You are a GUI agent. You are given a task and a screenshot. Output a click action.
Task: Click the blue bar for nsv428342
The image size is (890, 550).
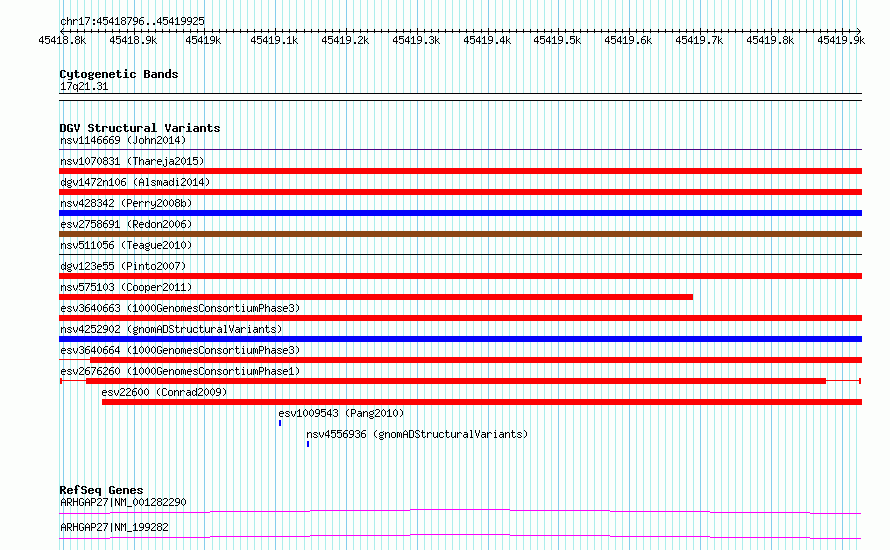pos(460,213)
